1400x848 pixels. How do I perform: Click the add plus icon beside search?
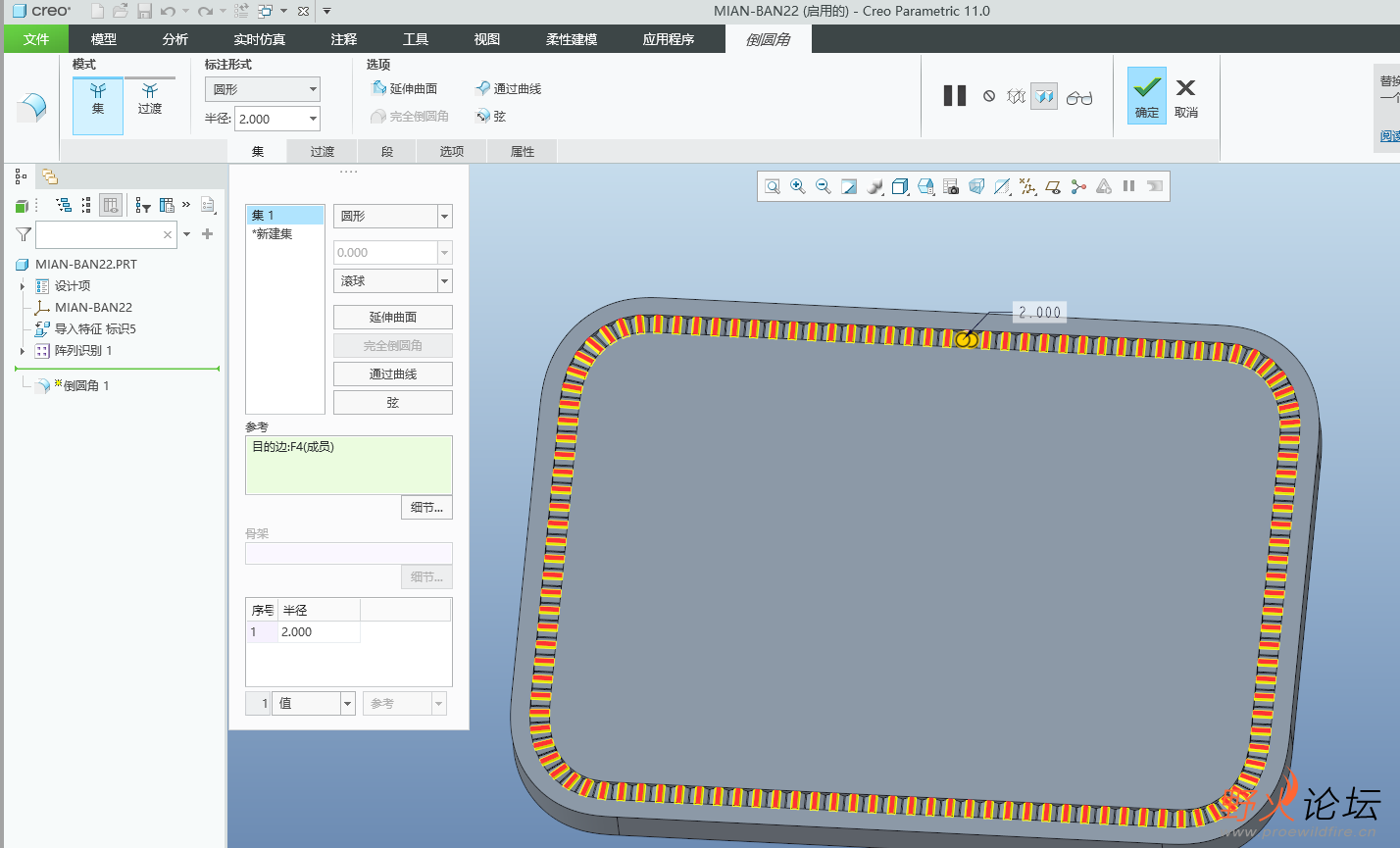click(207, 234)
